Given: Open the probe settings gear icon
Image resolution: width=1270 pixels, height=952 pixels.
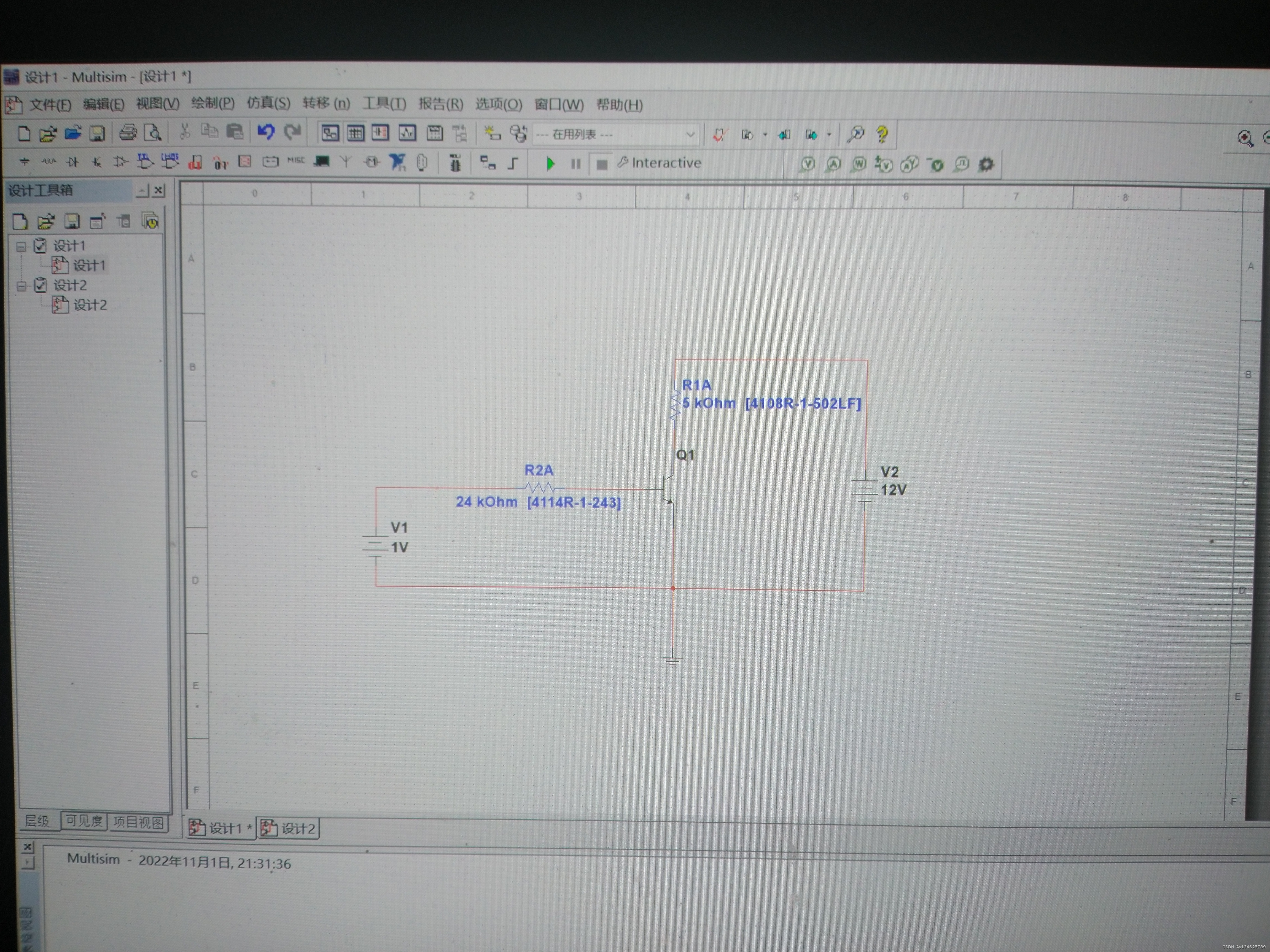Looking at the screenshot, I should point(986,165).
